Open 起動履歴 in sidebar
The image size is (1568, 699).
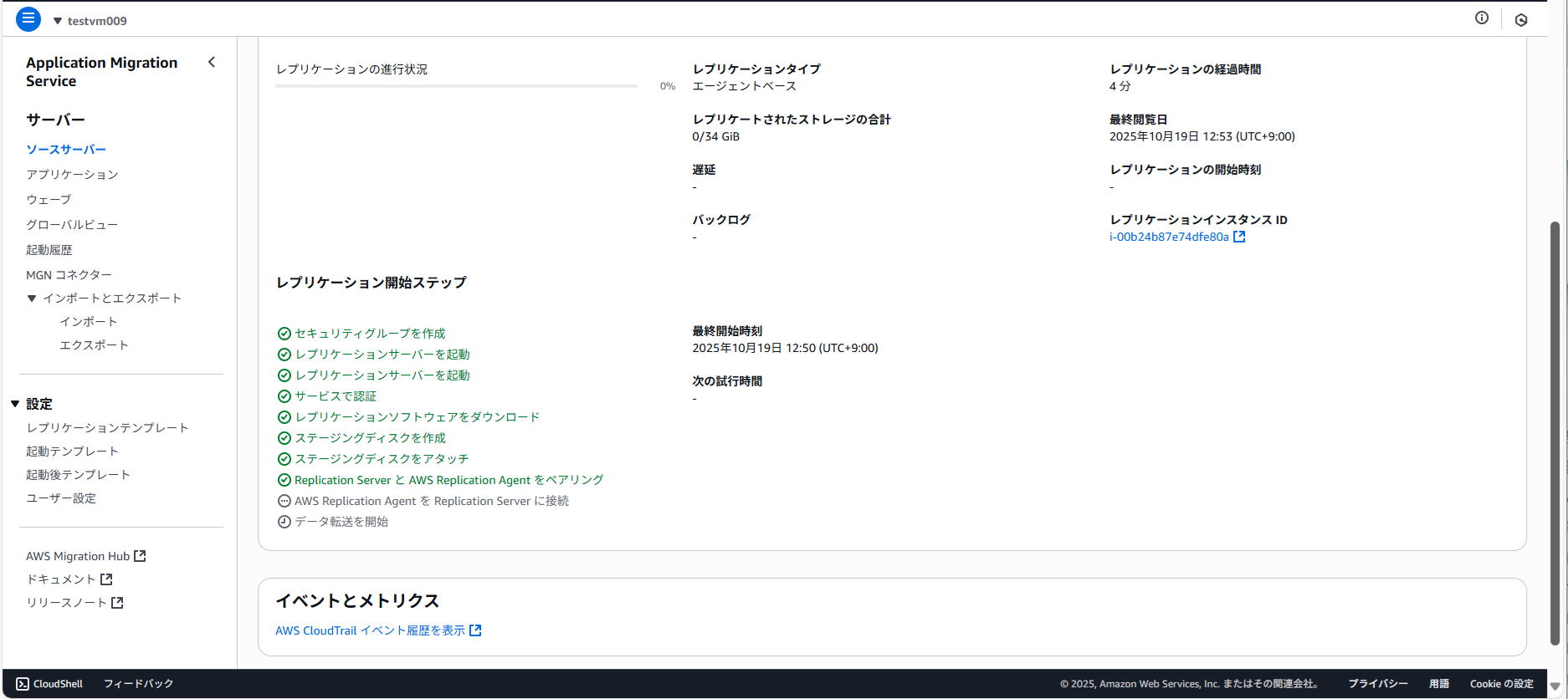tap(49, 250)
